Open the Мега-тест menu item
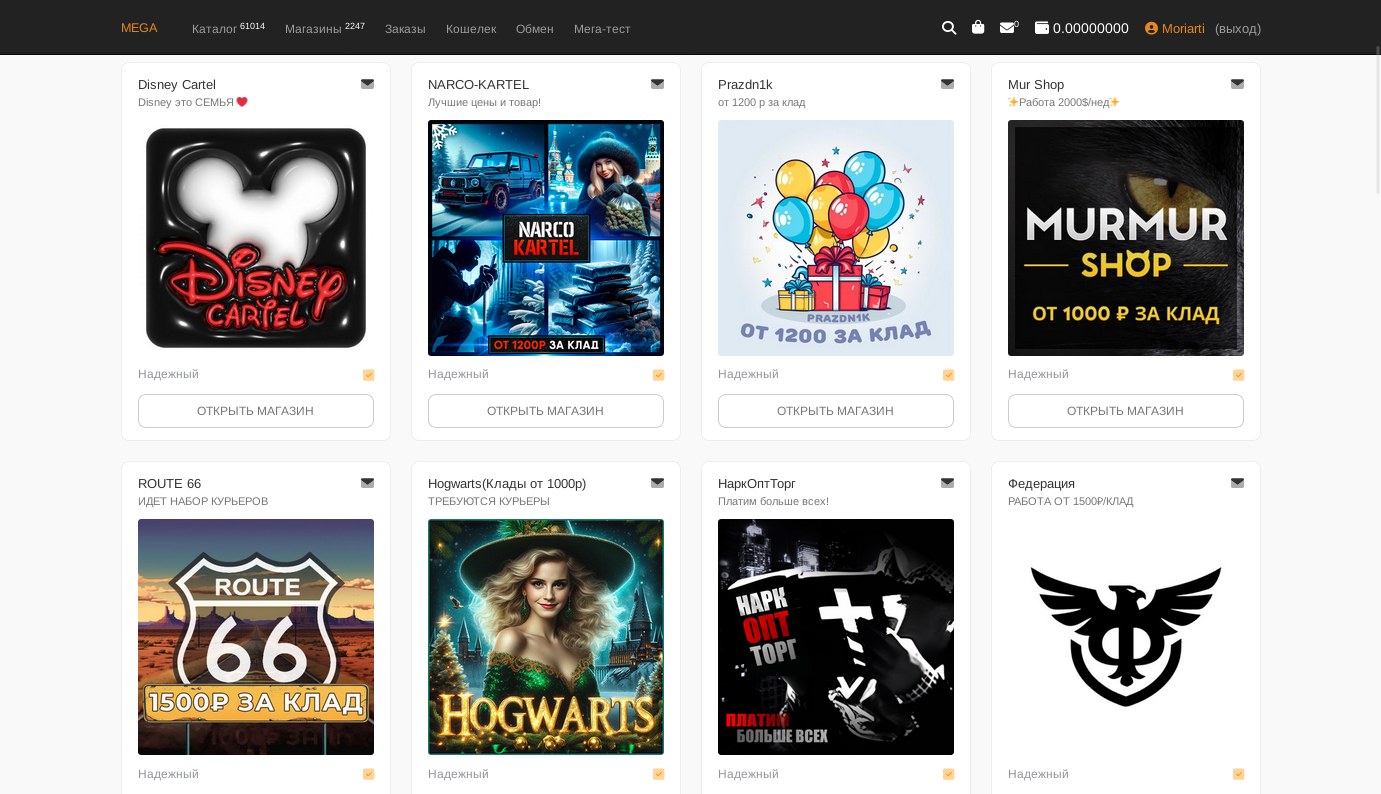This screenshot has width=1381, height=794. (x=602, y=29)
